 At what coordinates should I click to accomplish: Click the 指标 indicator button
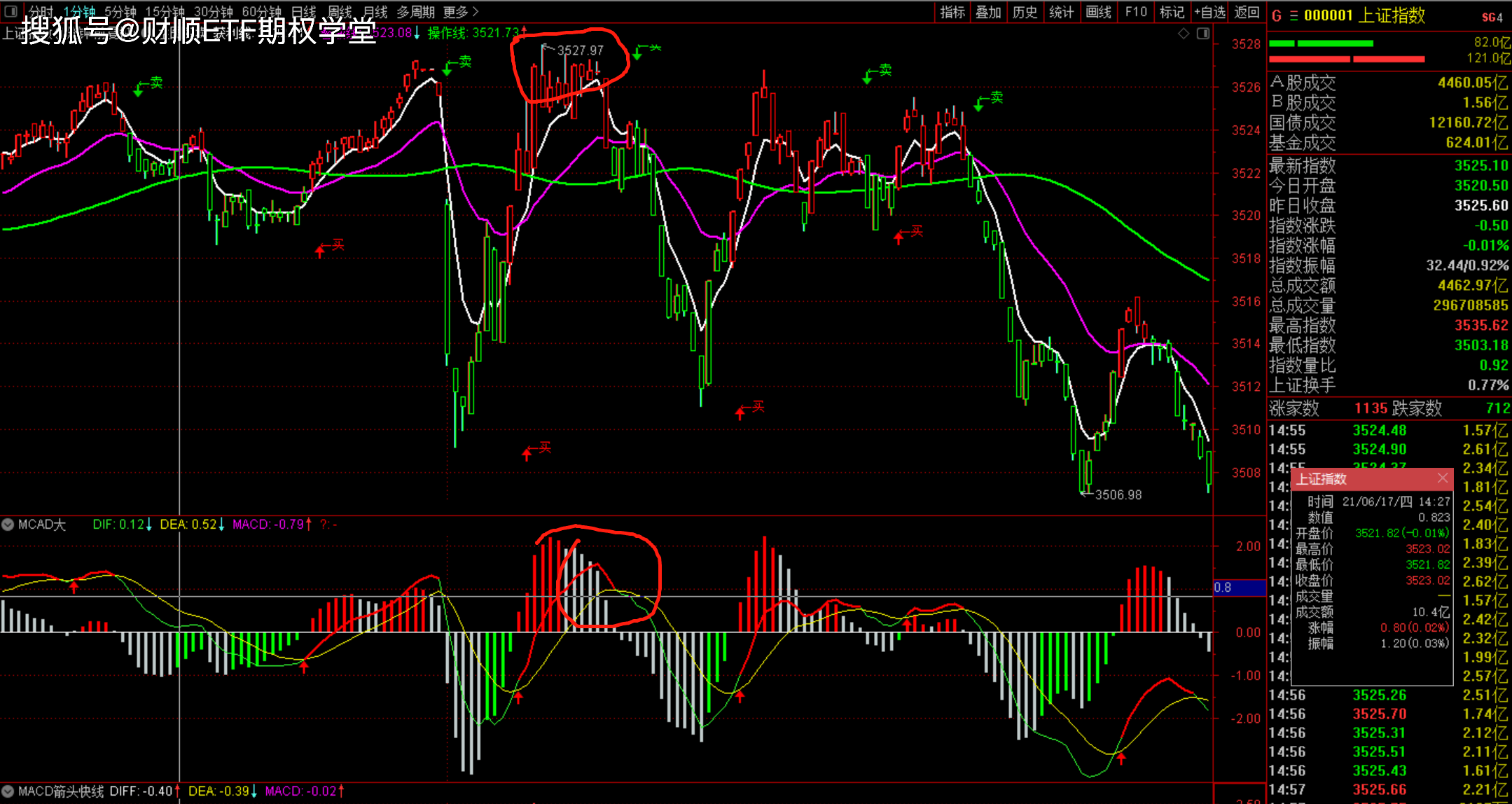tap(952, 12)
